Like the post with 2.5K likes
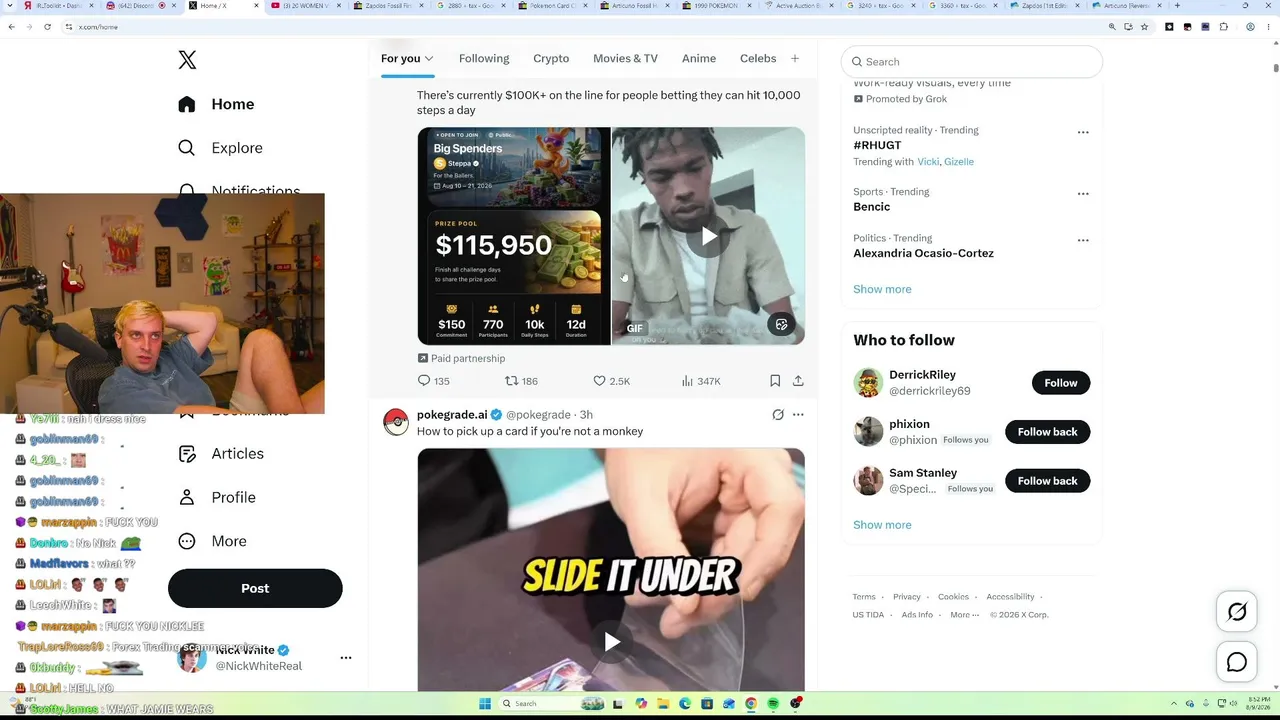1280x720 pixels. click(x=612, y=381)
